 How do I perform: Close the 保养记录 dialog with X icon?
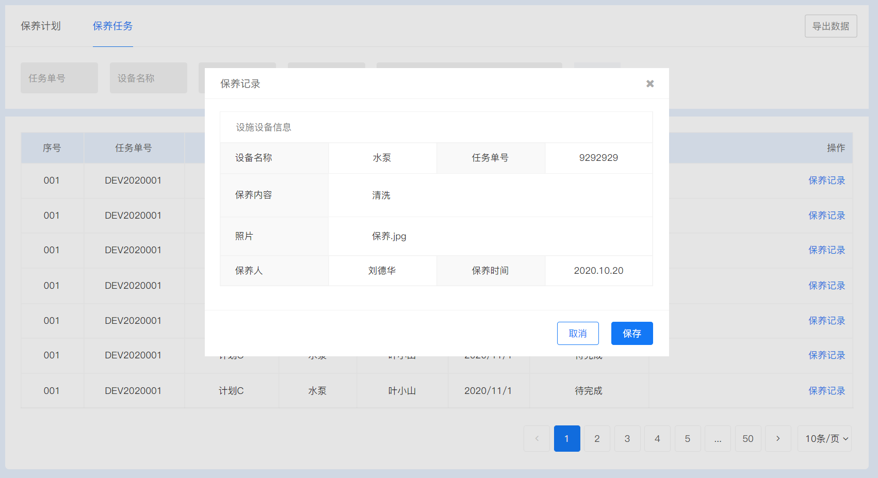(x=650, y=84)
